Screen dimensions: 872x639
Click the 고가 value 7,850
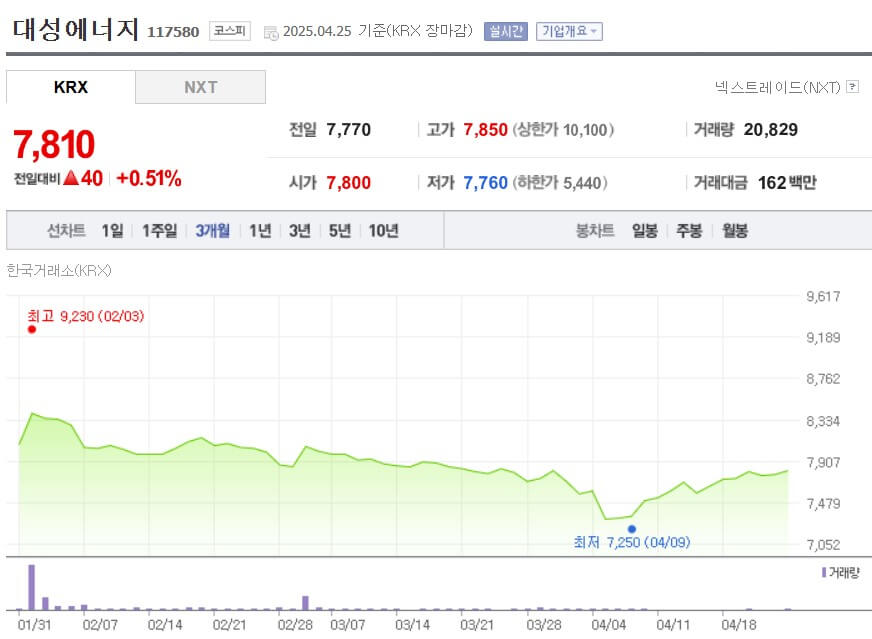click(x=485, y=130)
